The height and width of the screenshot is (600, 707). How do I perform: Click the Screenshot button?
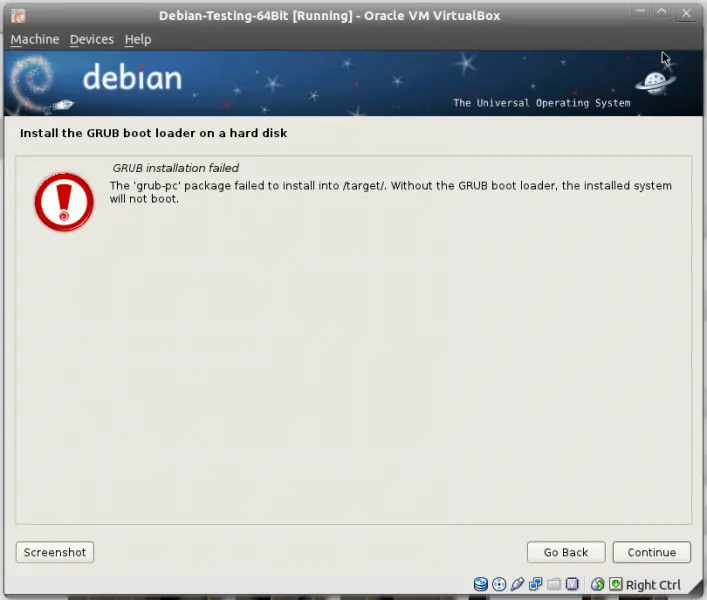coord(55,552)
